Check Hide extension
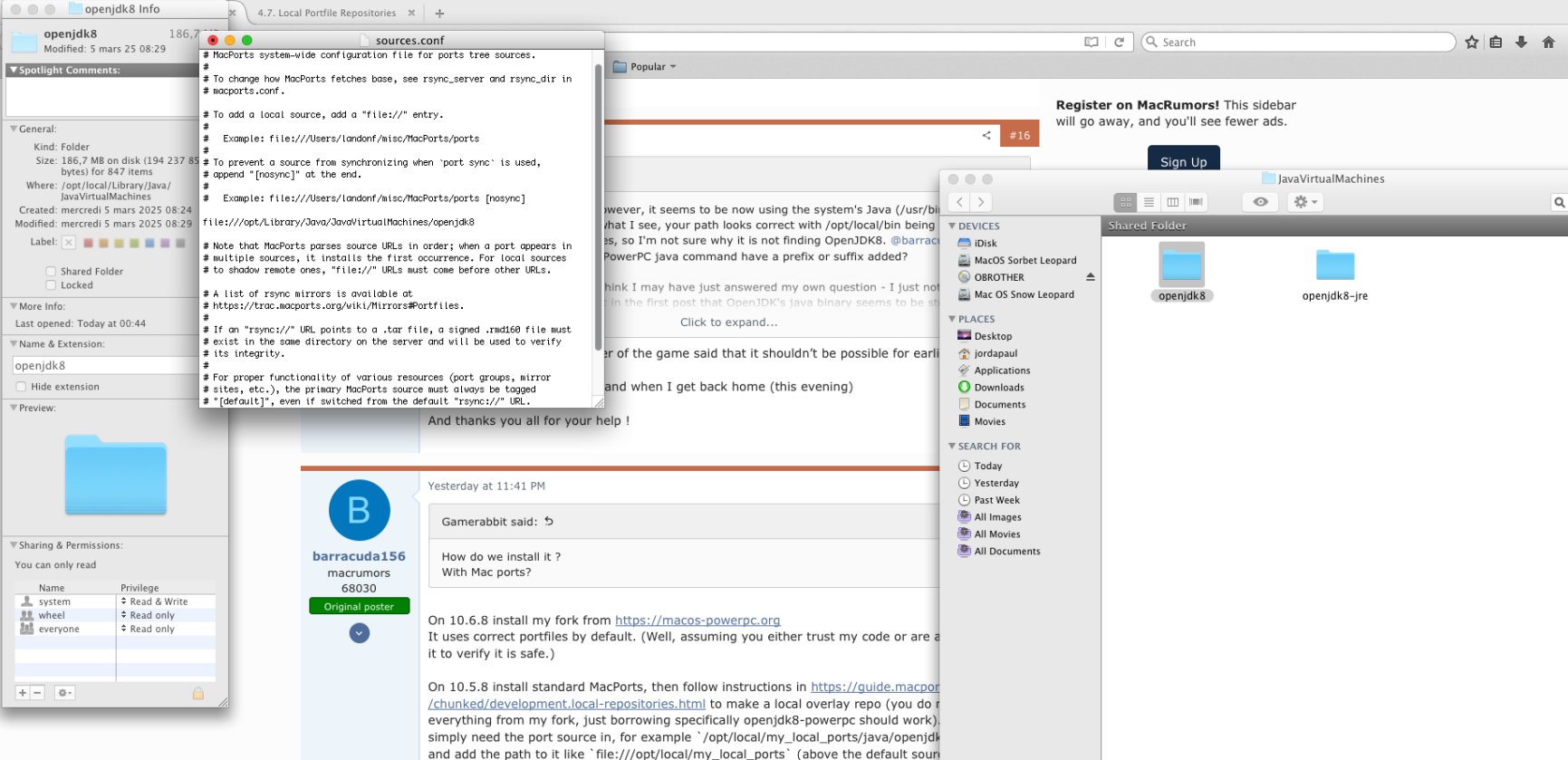This screenshot has height=760, width=1568. (x=21, y=387)
